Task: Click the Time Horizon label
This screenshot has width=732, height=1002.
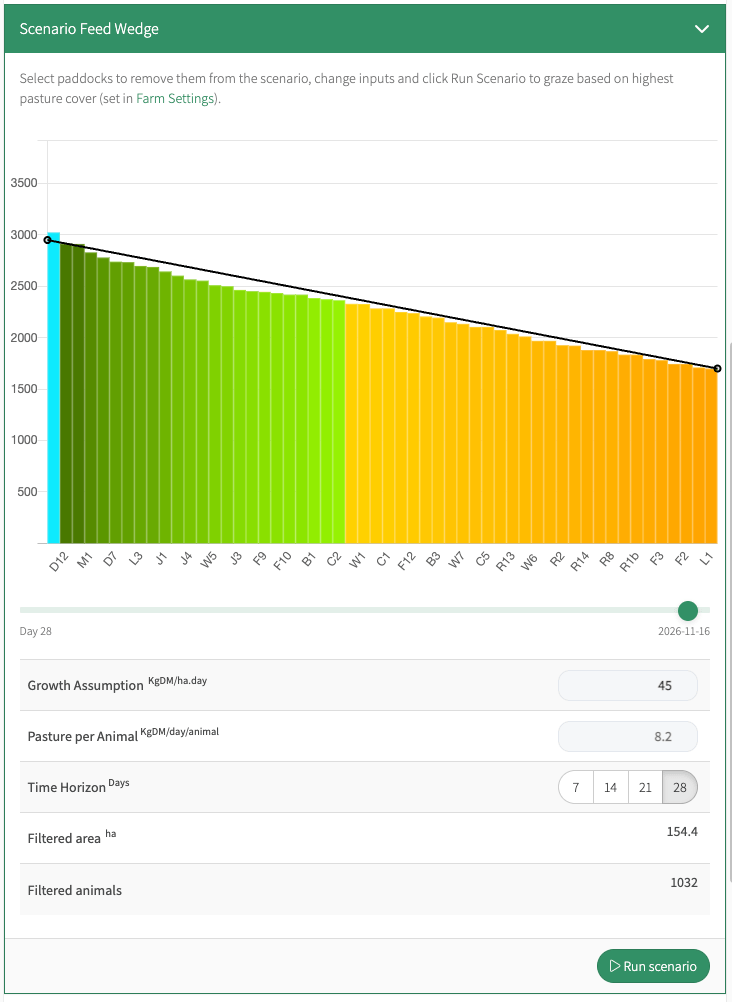Action: point(66,787)
